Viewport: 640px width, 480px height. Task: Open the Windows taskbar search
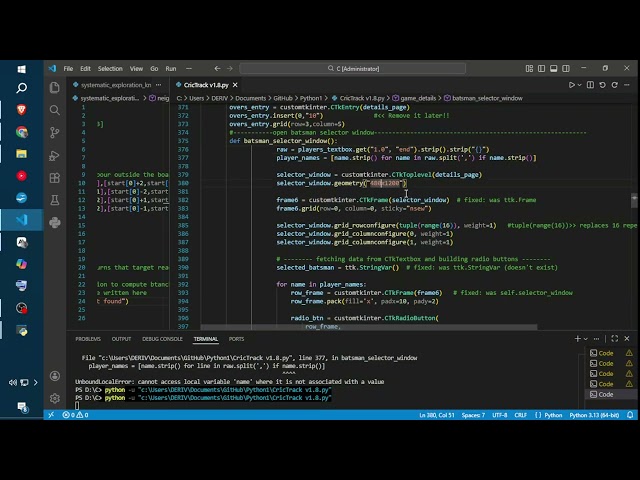point(22,88)
